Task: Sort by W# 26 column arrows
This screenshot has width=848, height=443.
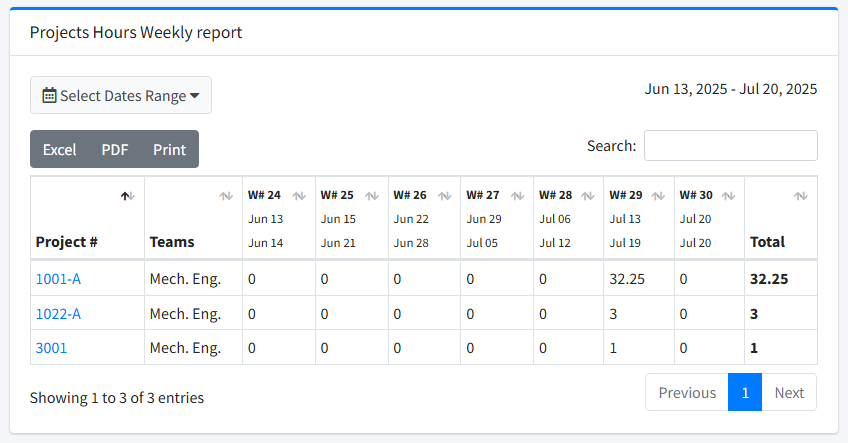Action: [444, 196]
